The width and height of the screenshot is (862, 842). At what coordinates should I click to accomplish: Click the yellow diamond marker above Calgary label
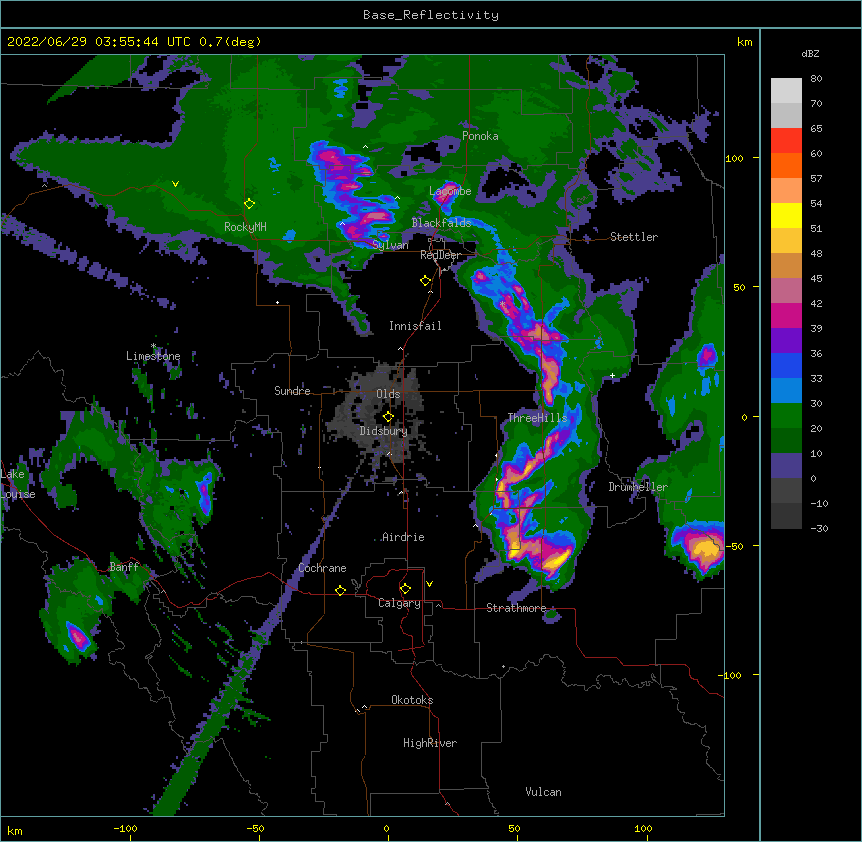coord(405,589)
